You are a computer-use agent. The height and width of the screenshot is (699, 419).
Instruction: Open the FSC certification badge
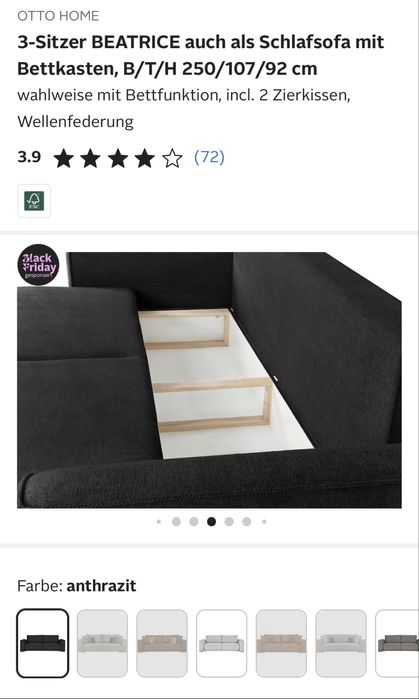tap(34, 201)
